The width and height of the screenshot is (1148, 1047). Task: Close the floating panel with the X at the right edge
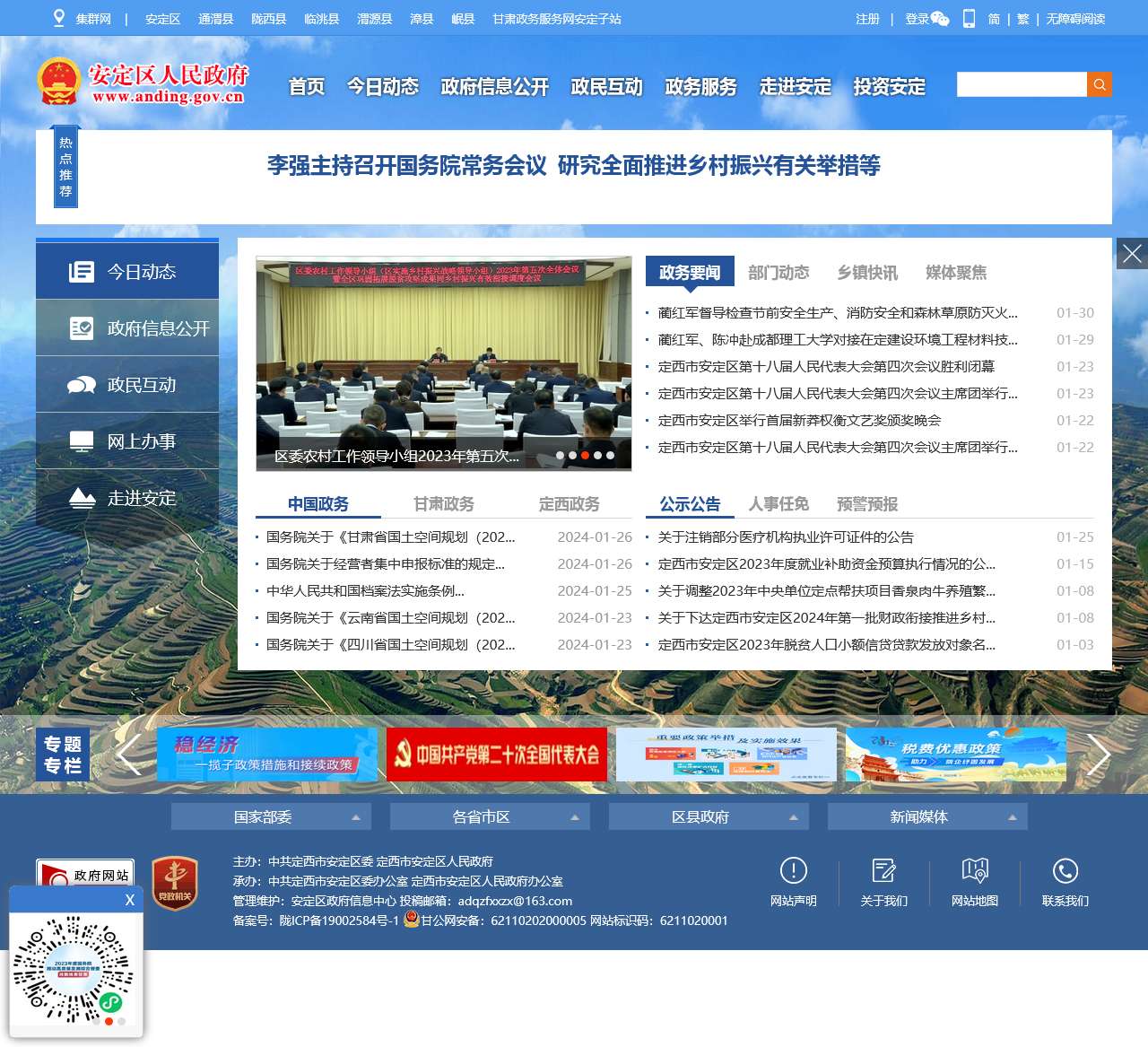tap(1132, 254)
